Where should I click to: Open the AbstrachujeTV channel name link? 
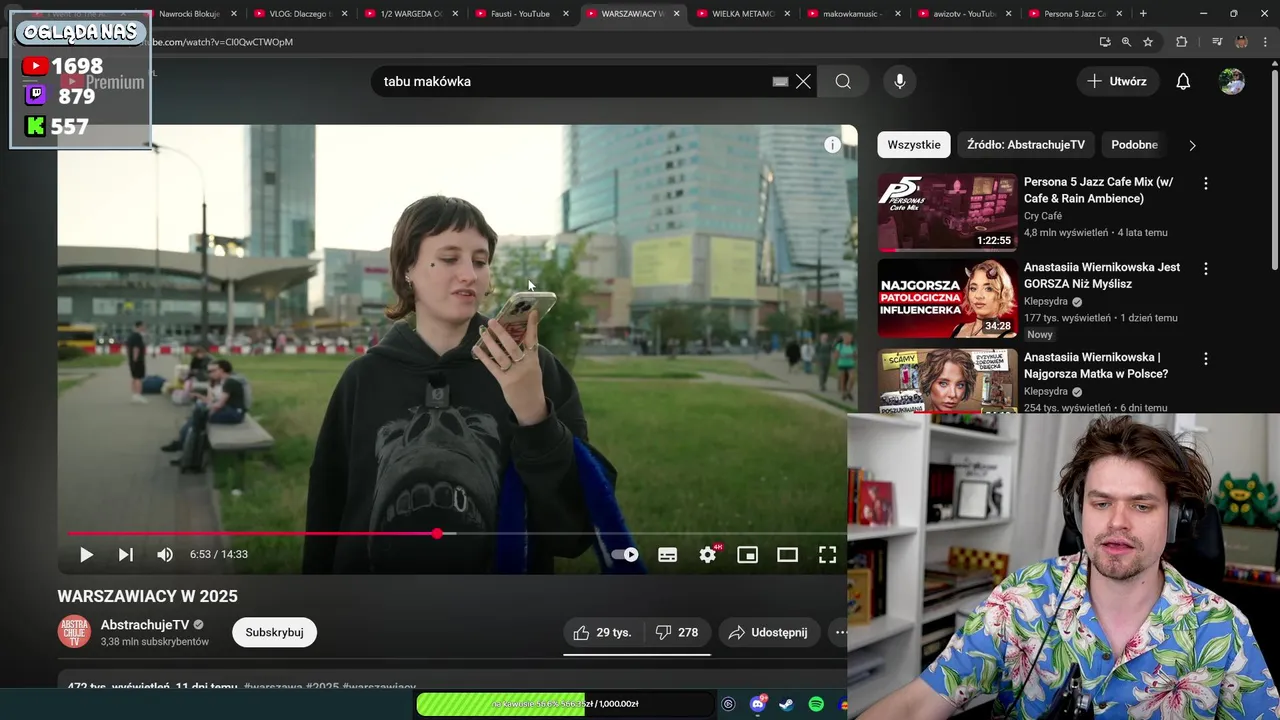point(145,624)
